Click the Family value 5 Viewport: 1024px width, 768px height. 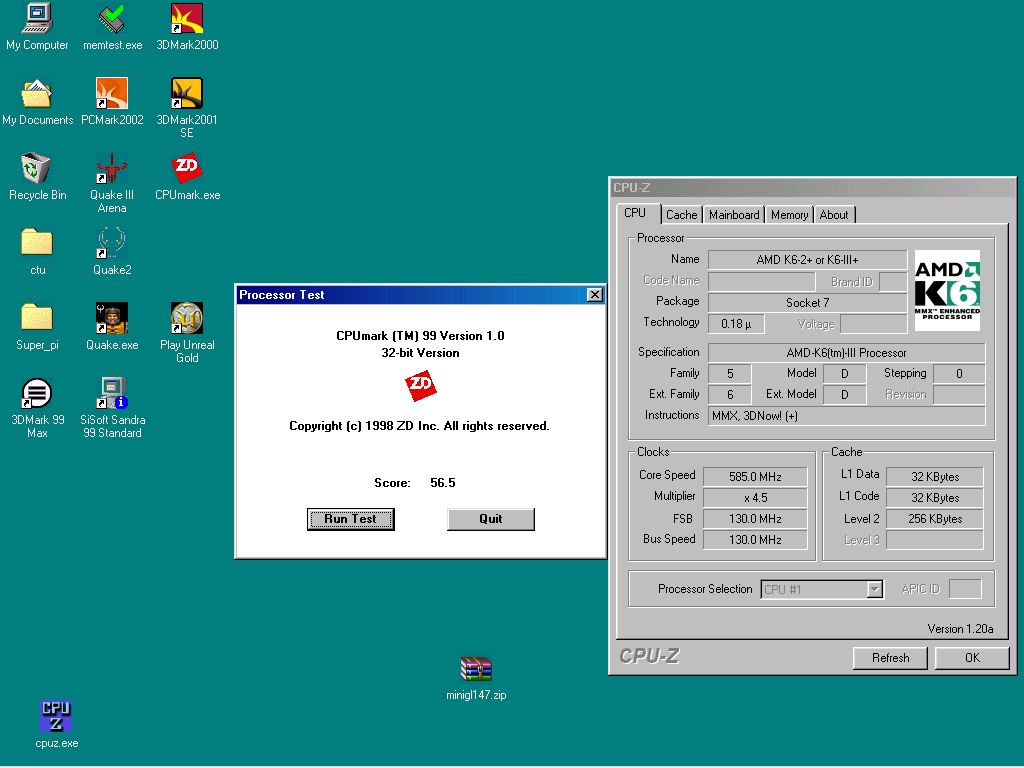[729, 374]
